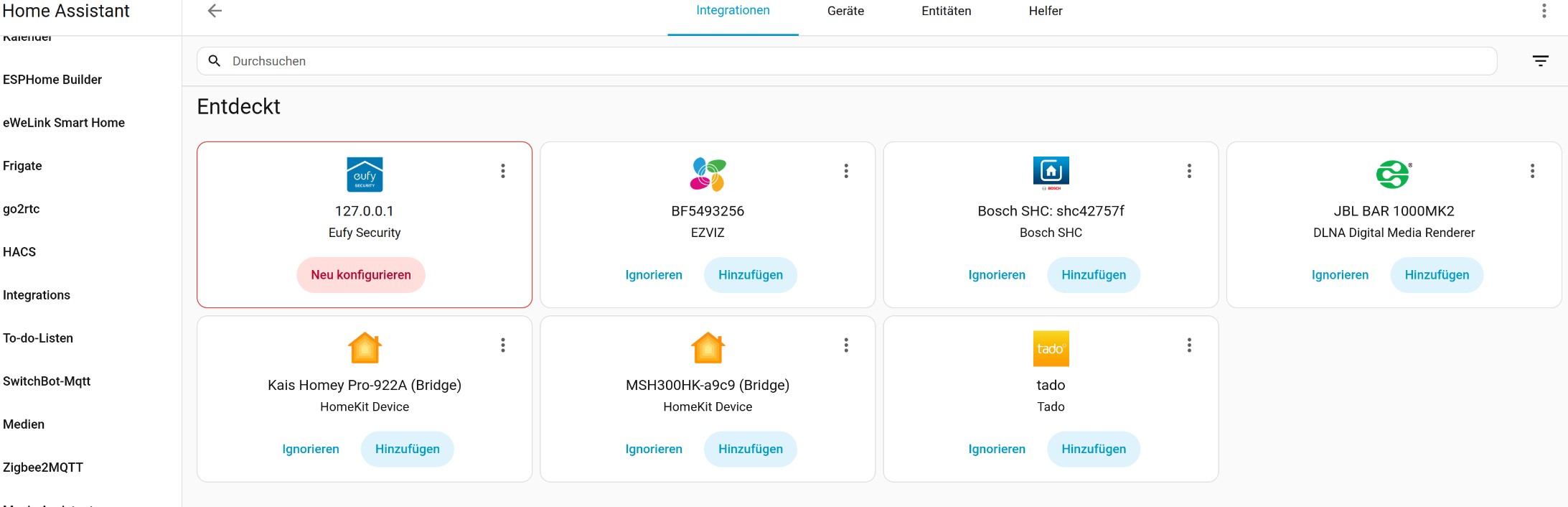Click the tado logo icon

tap(1051, 348)
